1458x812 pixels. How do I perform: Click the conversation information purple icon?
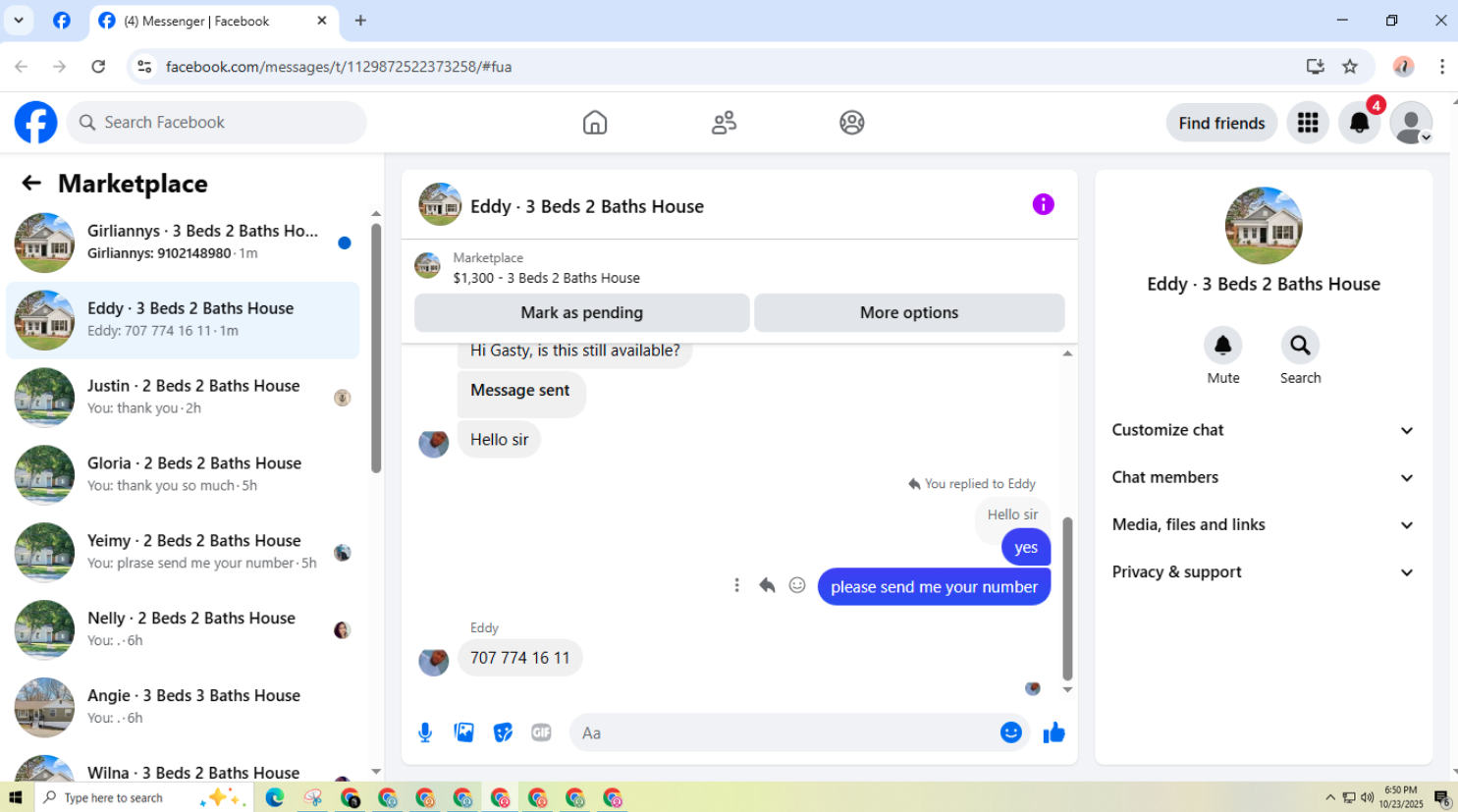tap(1043, 204)
